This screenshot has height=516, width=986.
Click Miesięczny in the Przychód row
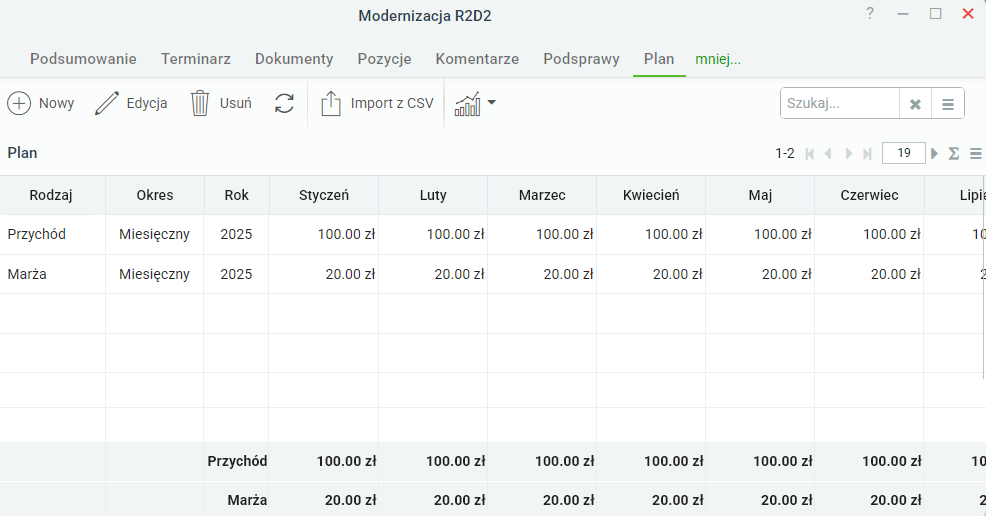pos(154,234)
